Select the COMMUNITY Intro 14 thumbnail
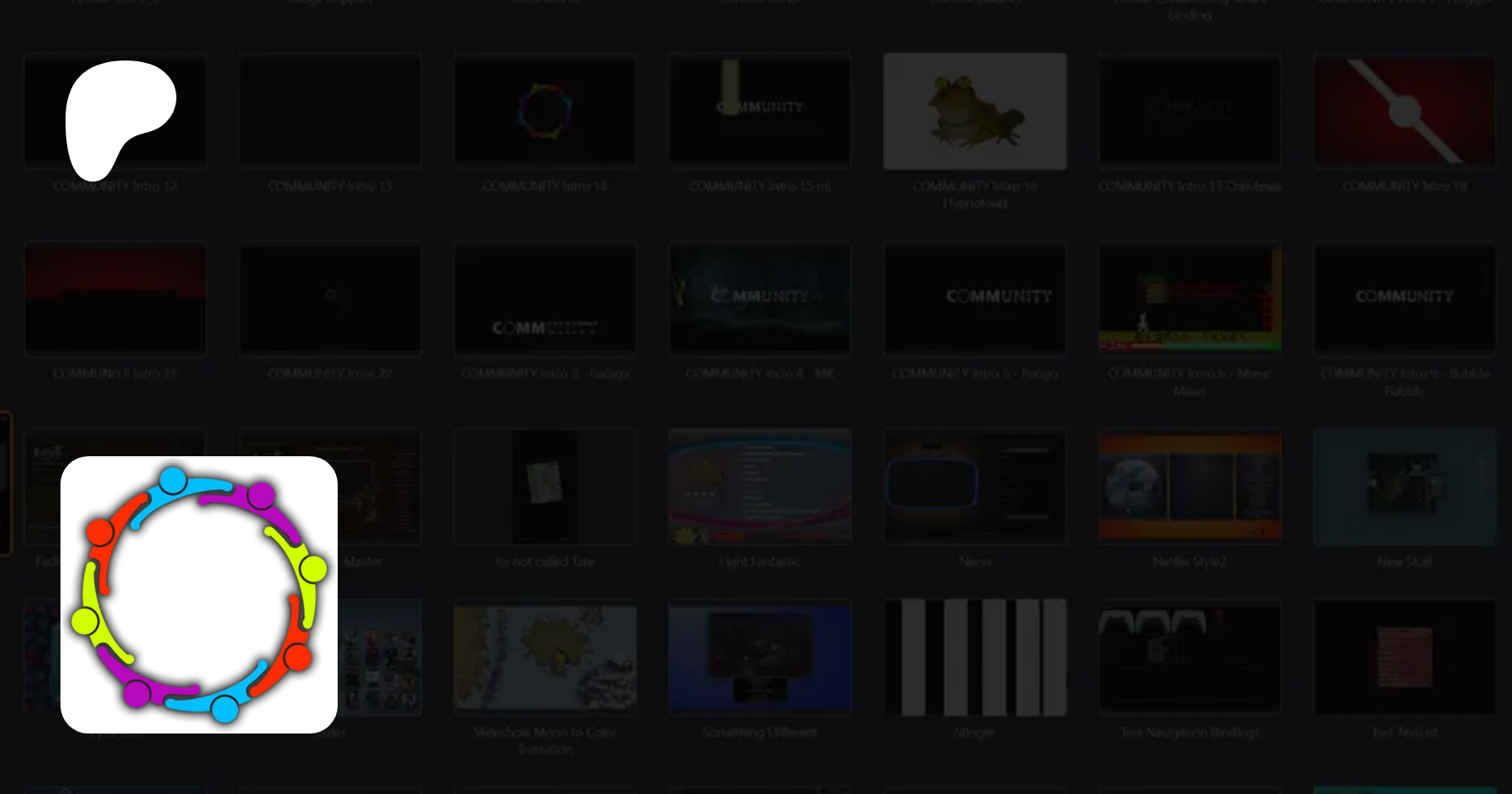The height and width of the screenshot is (794, 1512). click(545, 111)
